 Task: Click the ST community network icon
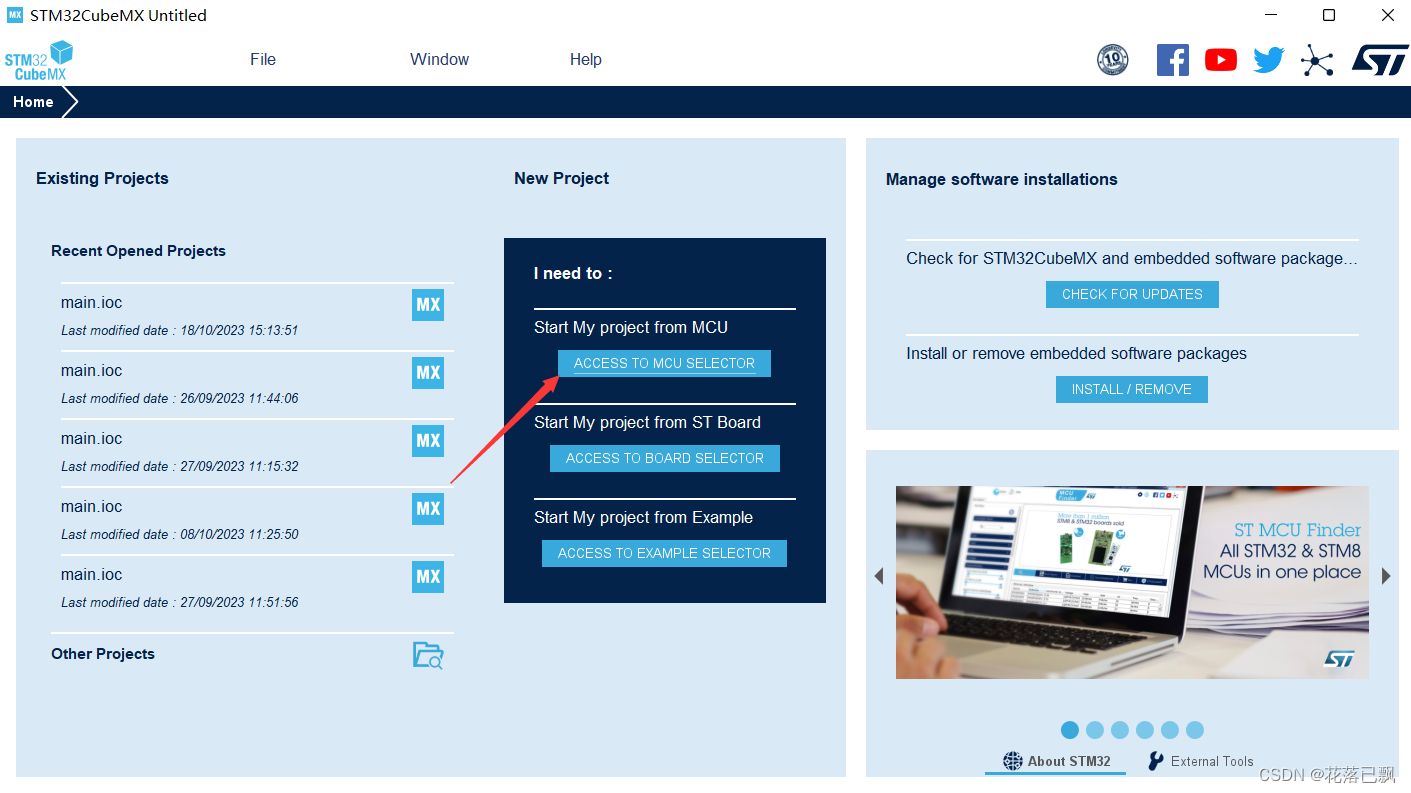(1317, 61)
